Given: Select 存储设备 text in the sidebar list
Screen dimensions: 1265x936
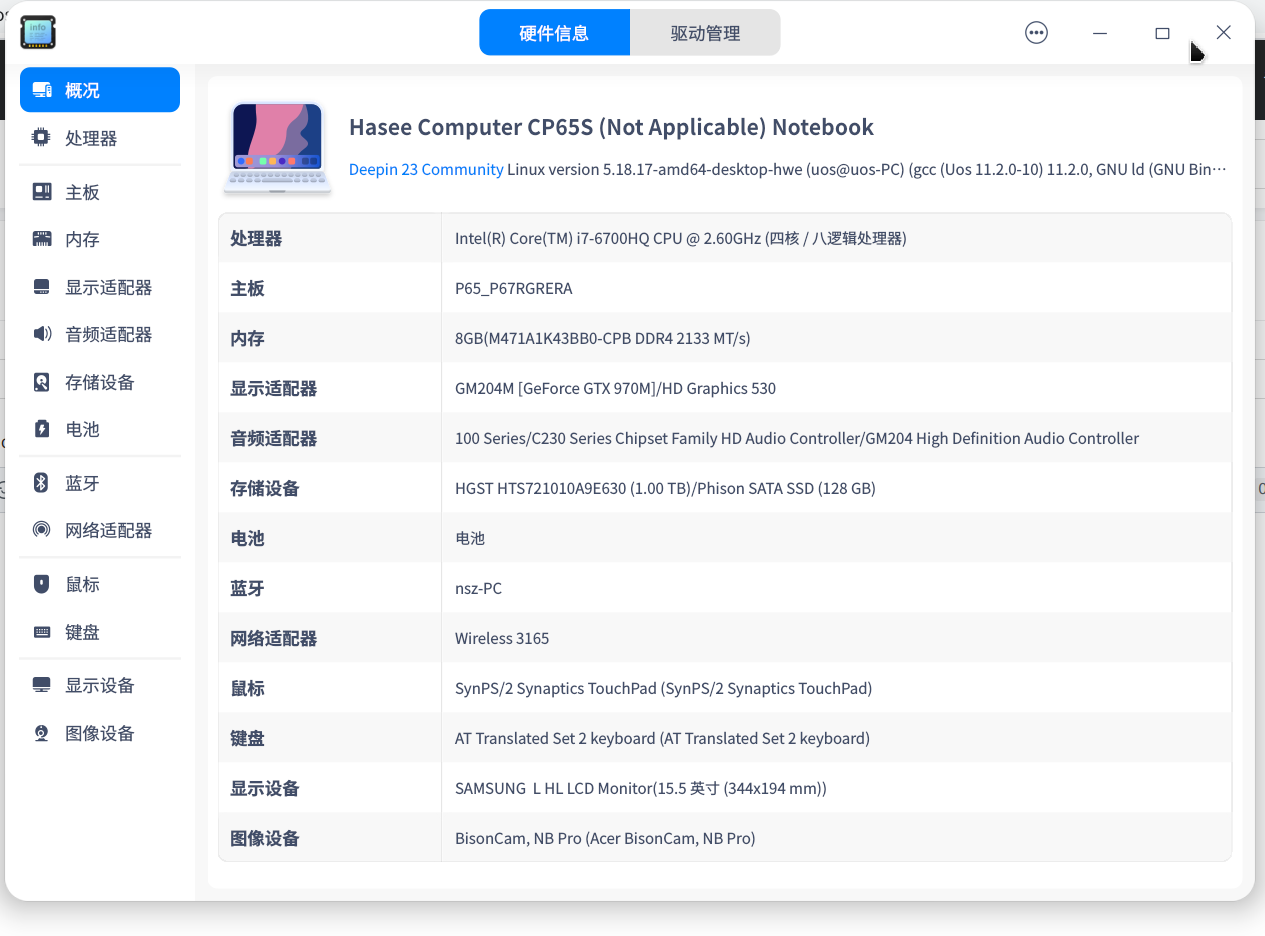Looking at the screenshot, I should [100, 382].
